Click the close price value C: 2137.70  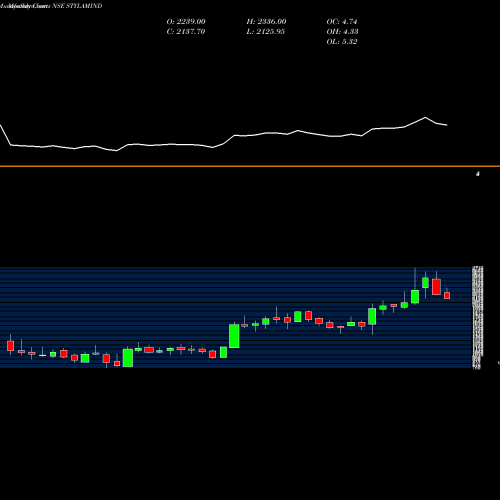point(186,32)
